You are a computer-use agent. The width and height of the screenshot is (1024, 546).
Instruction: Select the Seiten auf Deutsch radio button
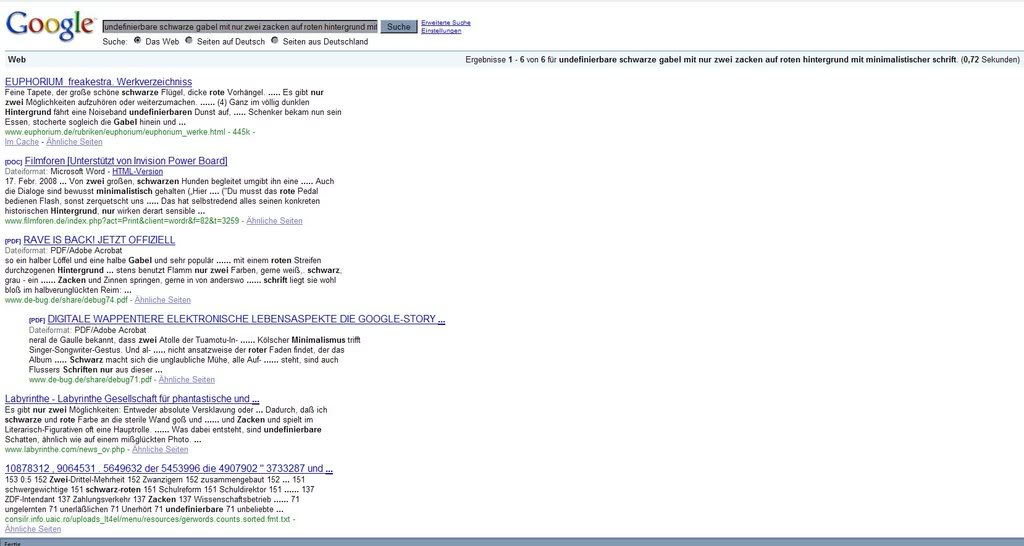click(189, 40)
